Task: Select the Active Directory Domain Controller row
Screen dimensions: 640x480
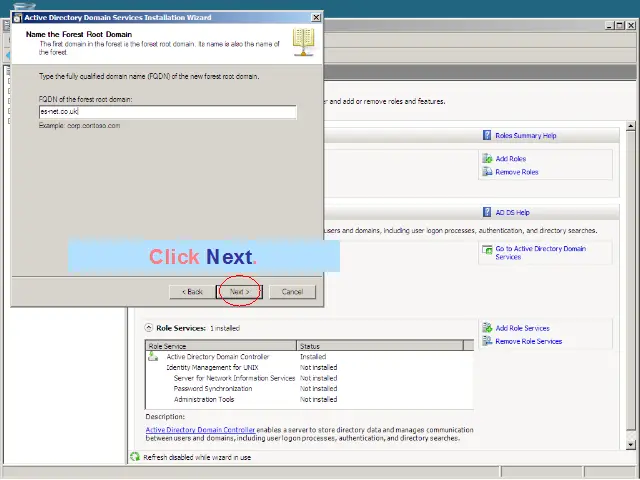Action: [x=309, y=357]
